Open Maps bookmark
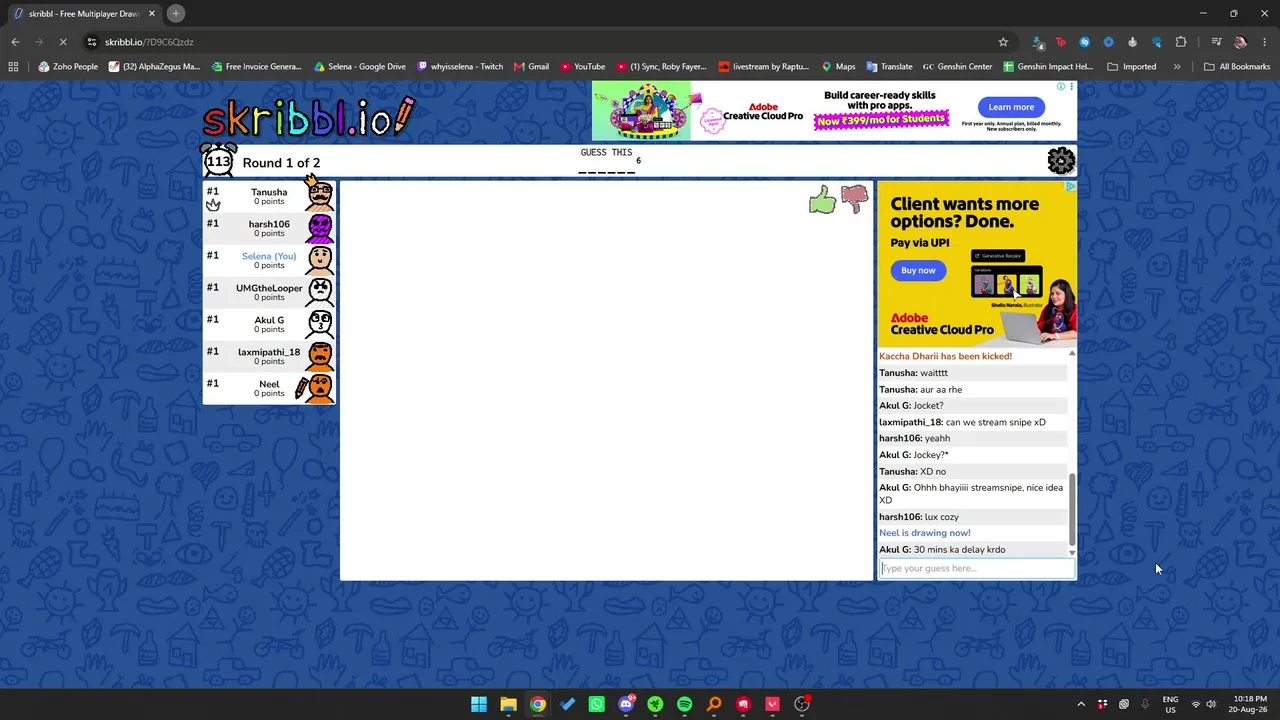The height and width of the screenshot is (720, 1280). pyautogui.click(x=838, y=67)
